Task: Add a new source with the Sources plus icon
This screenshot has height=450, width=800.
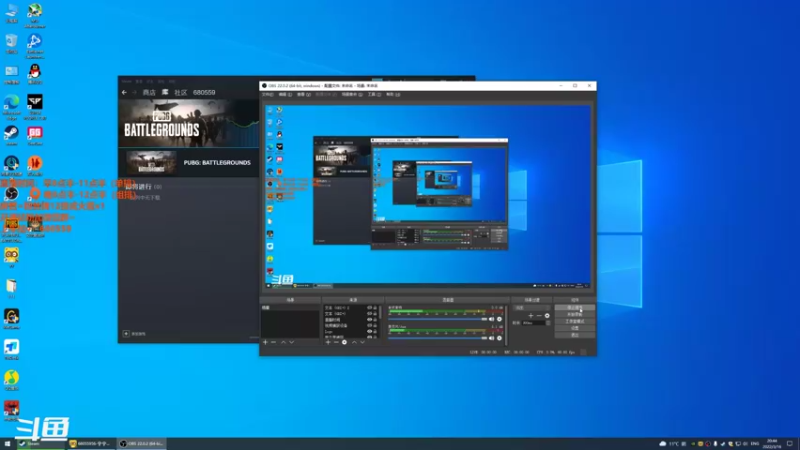Action: pos(328,342)
